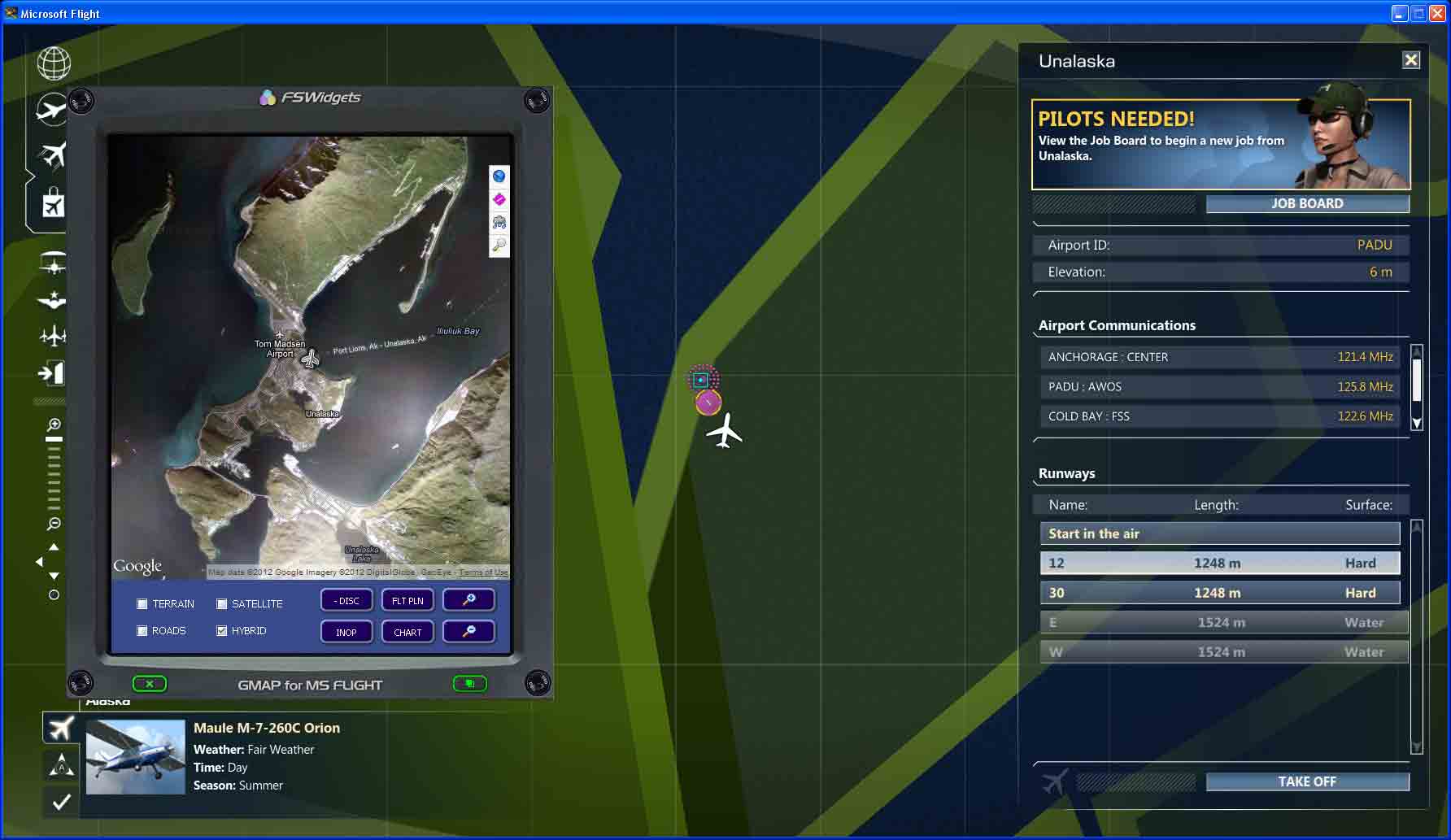Click the FLT PLN button
This screenshot has height=840, width=1451.
tap(407, 600)
